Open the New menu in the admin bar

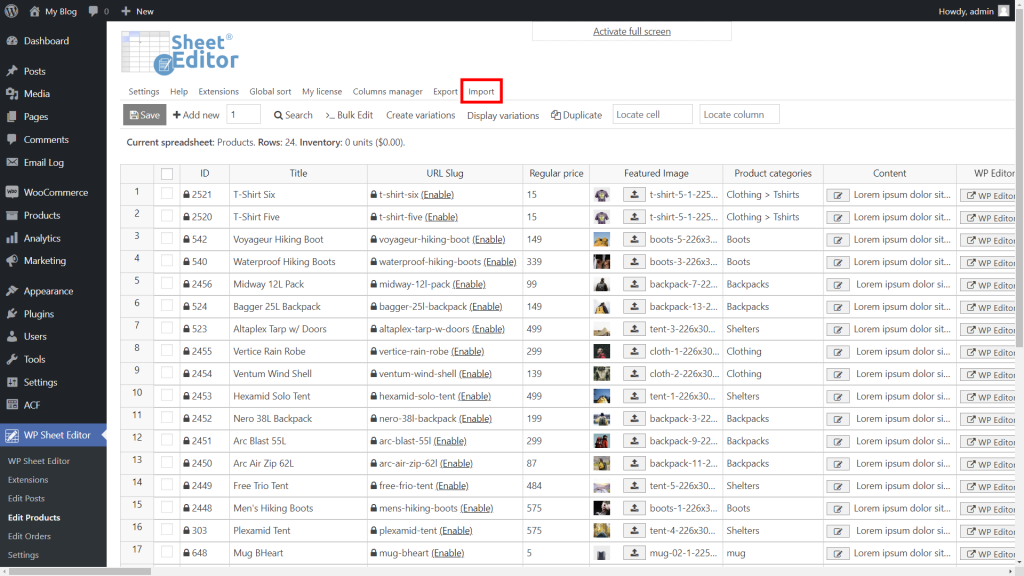click(137, 10)
